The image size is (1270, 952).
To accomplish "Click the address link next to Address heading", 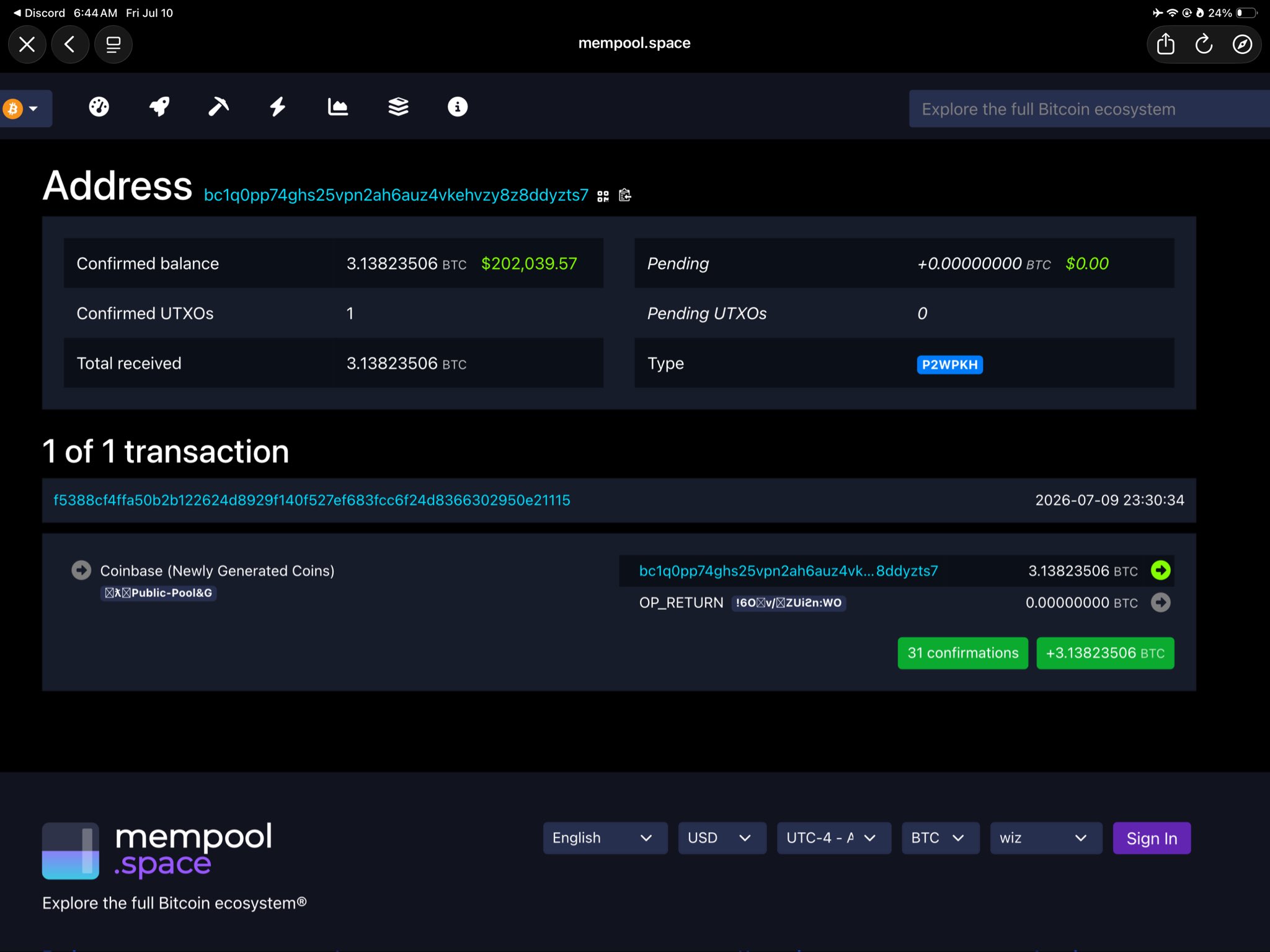I will (x=396, y=195).
